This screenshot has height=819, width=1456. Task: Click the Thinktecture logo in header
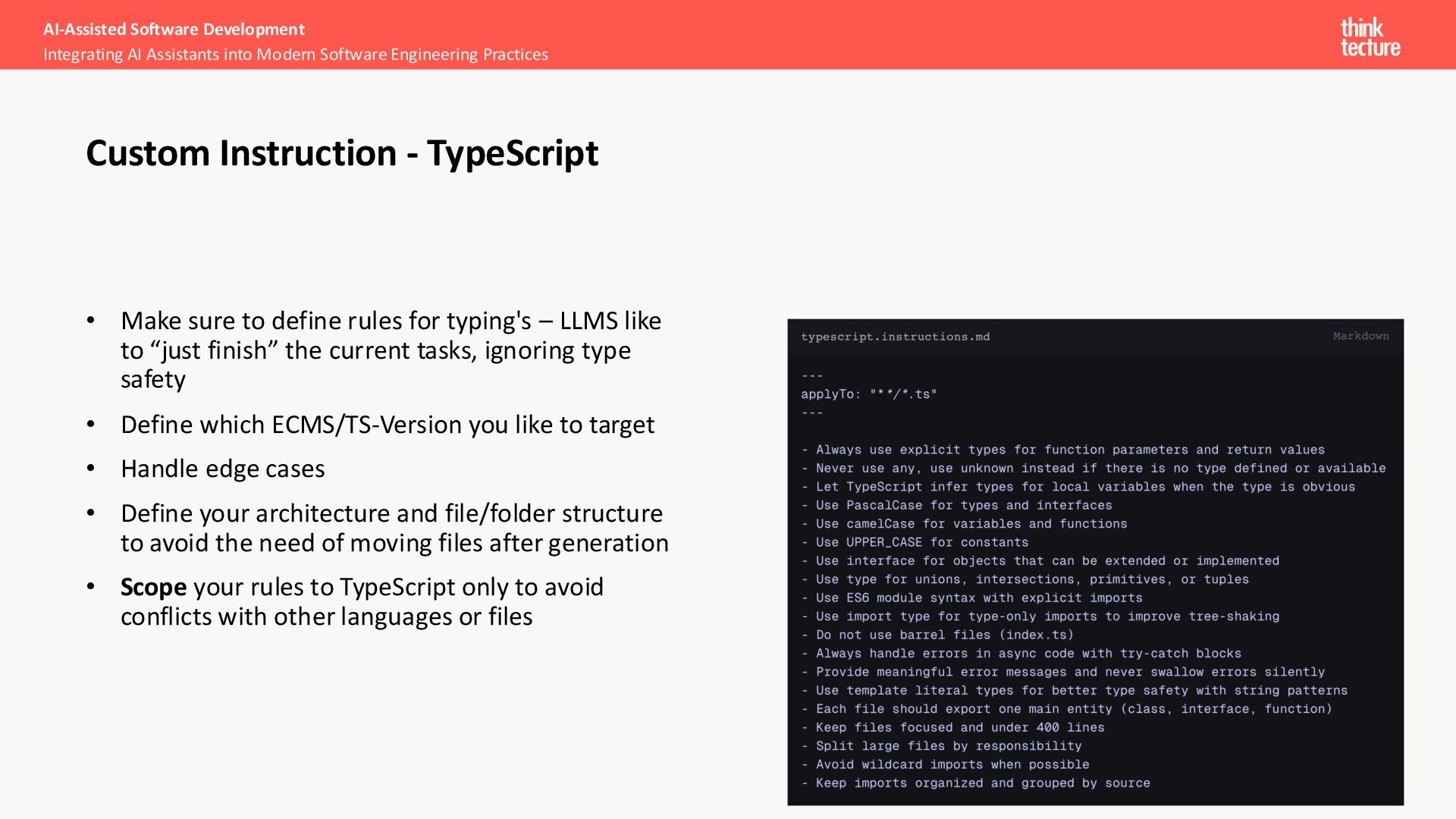click(x=1370, y=37)
